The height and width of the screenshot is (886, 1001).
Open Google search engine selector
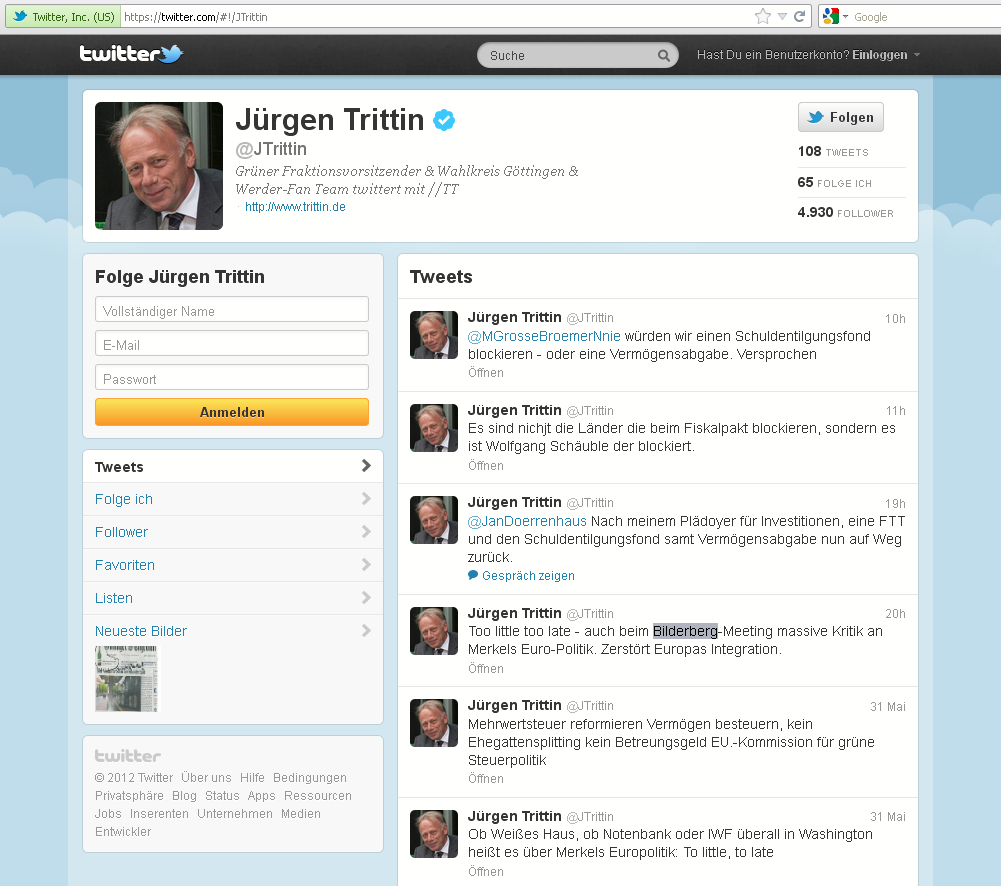(x=836, y=17)
